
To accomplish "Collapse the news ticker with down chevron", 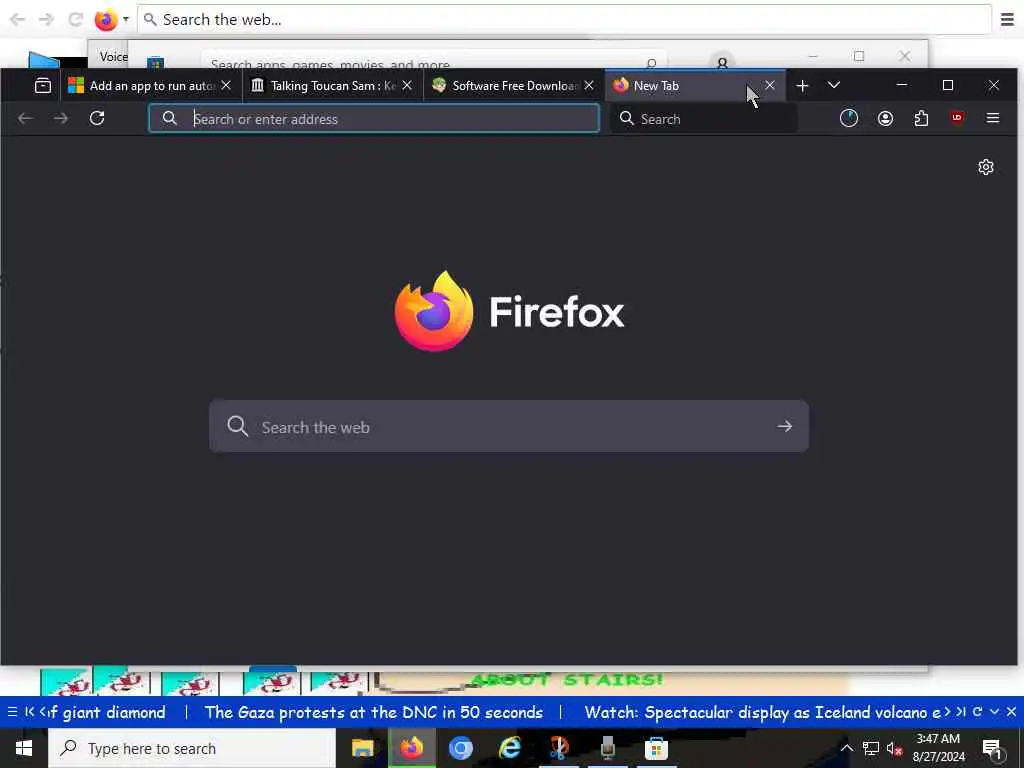I will point(995,712).
